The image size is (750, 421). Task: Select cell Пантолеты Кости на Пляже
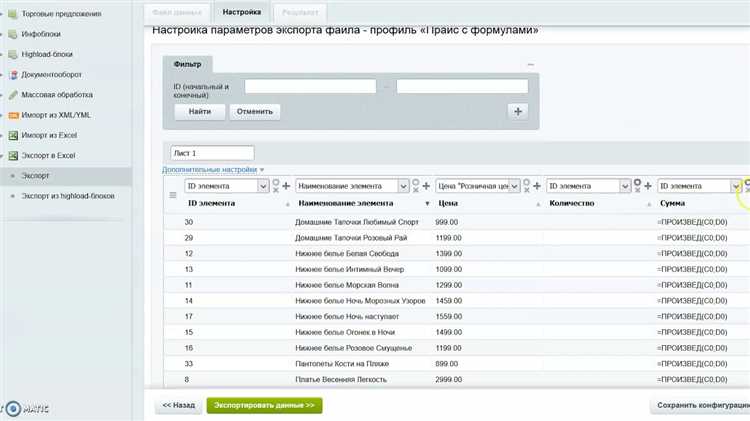(x=342, y=364)
